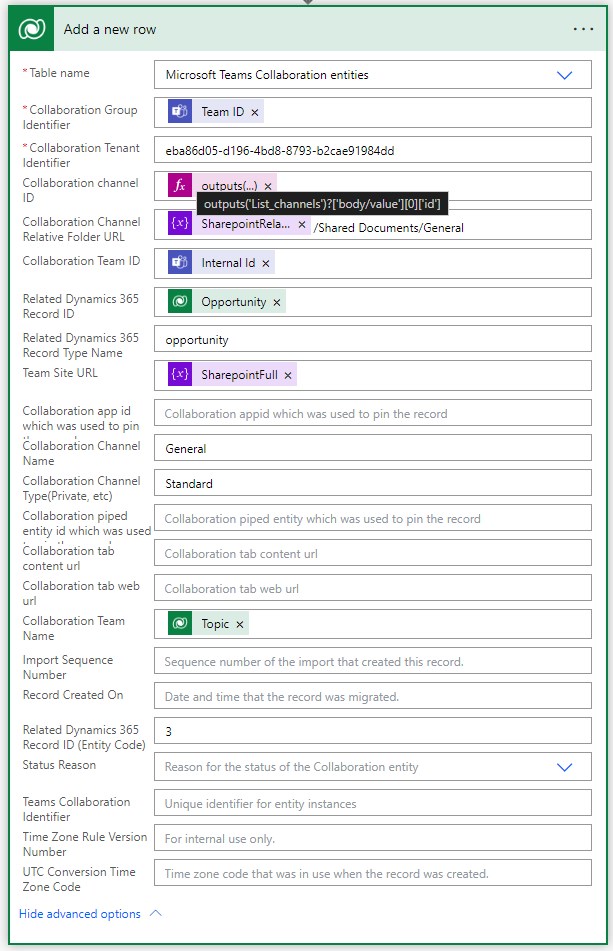Viewport: 613px width, 951px height.
Task: Remove the Internal Id token
Action: [266, 264]
